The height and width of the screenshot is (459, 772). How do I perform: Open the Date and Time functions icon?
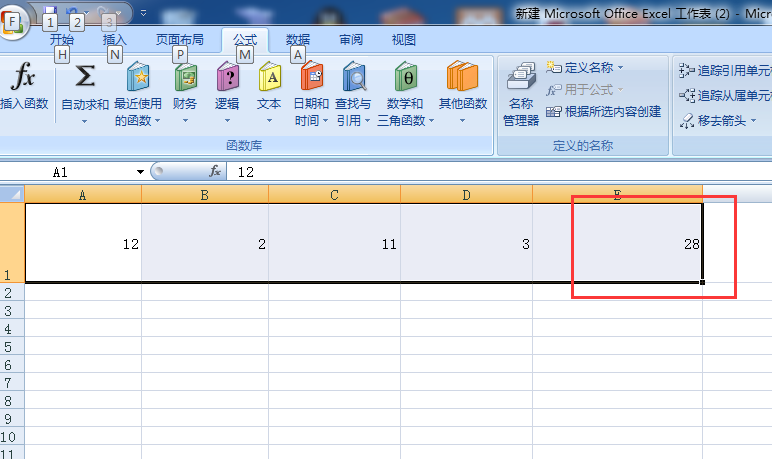pos(311,76)
